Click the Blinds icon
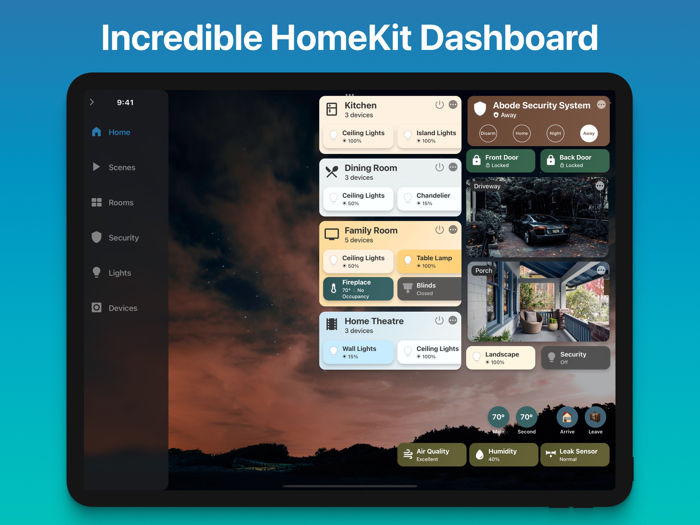This screenshot has width=700, height=525. (408, 287)
